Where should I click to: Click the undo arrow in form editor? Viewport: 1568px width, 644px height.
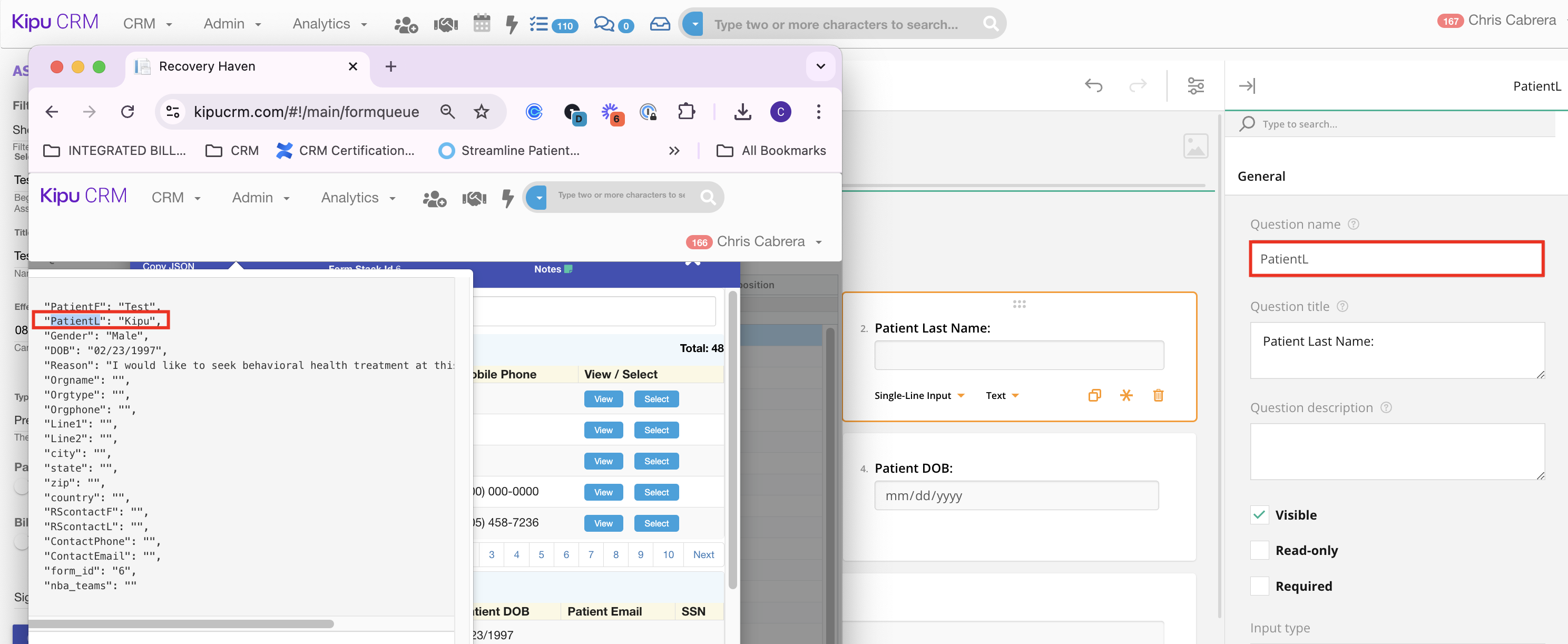point(1093,86)
